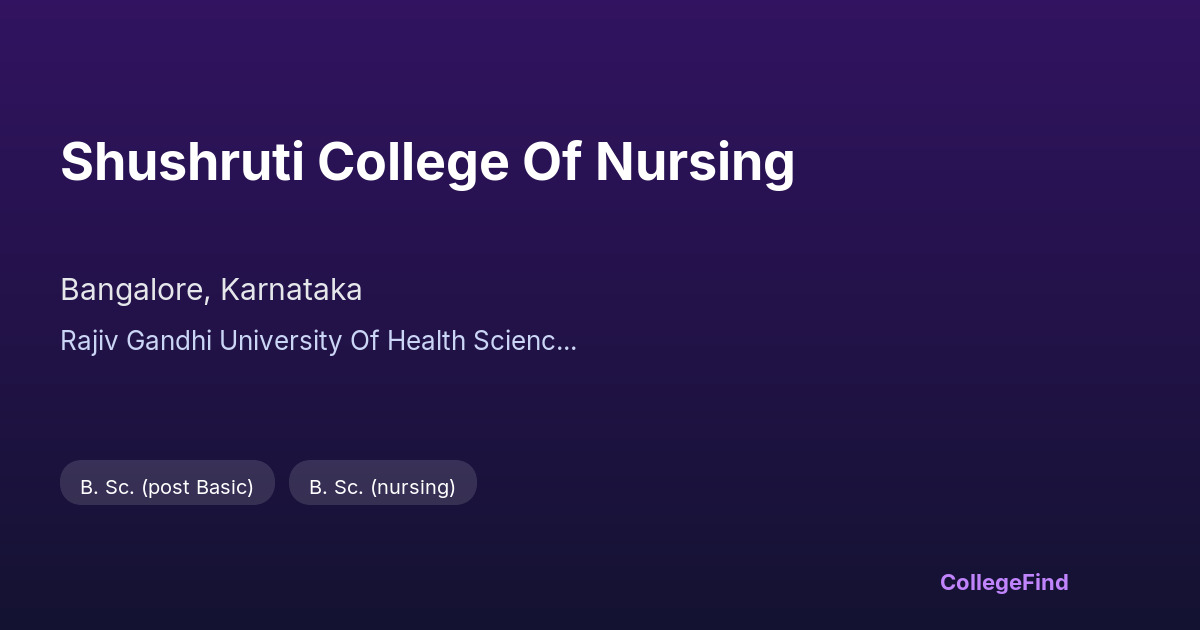Click the word "University" in affiliation text
The width and height of the screenshot is (1200, 630).
point(280,341)
